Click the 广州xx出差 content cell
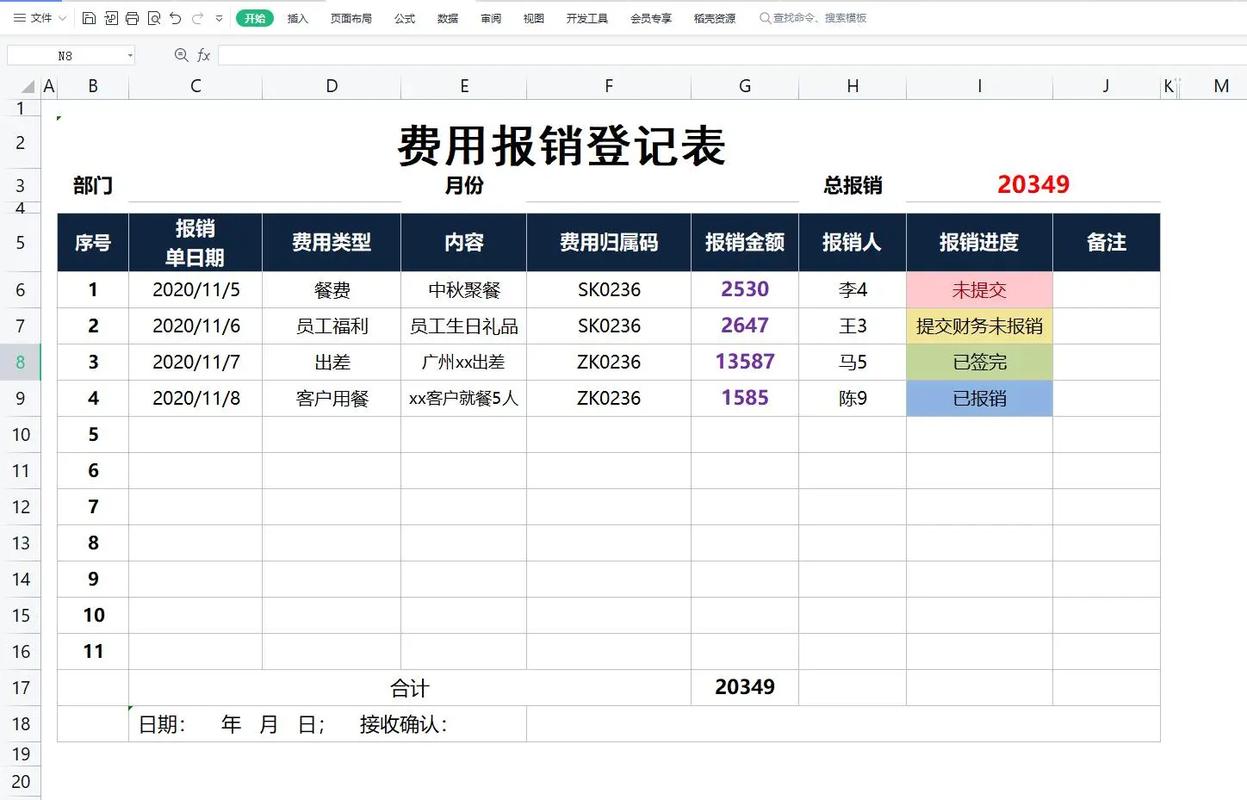Image resolution: width=1247 pixels, height=800 pixels. pos(464,362)
